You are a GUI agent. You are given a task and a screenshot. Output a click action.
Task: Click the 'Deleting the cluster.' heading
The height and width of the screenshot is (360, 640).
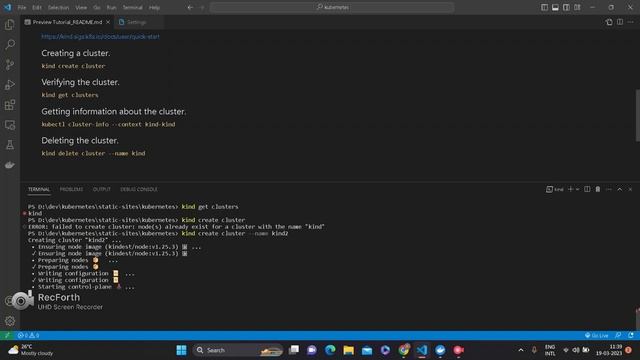coord(80,140)
